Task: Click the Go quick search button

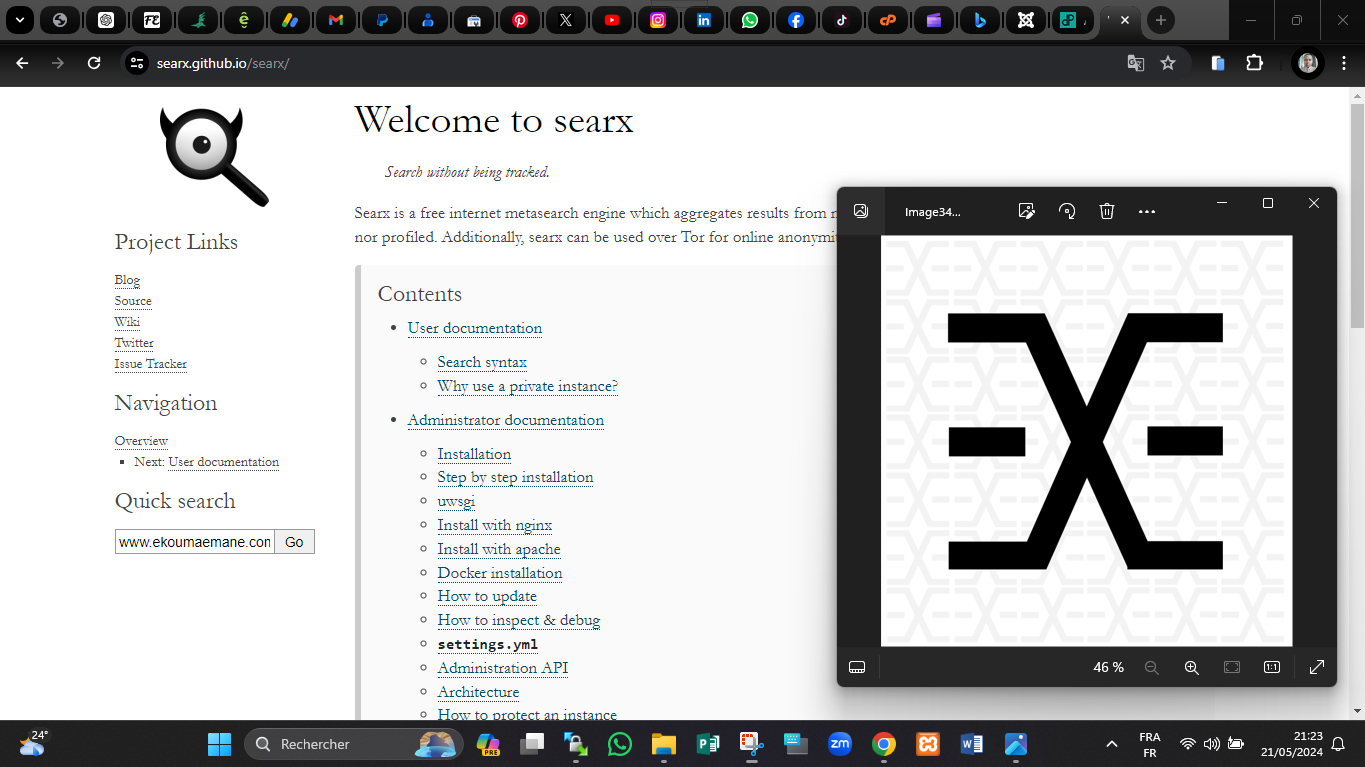Action: click(294, 542)
